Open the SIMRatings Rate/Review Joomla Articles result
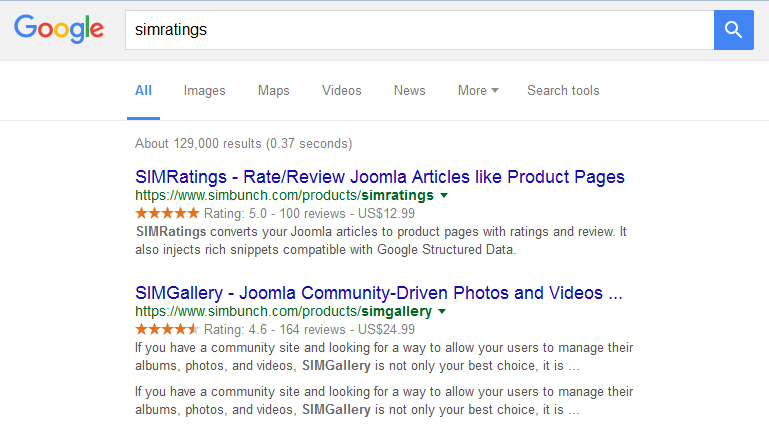769x430 pixels. (x=380, y=177)
